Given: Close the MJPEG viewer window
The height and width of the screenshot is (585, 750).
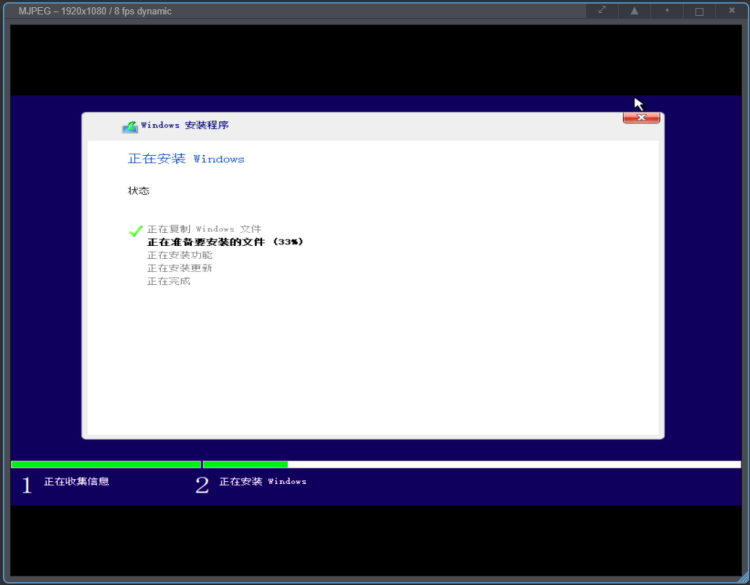Looking at the screenshot, I should click(732, 10).
